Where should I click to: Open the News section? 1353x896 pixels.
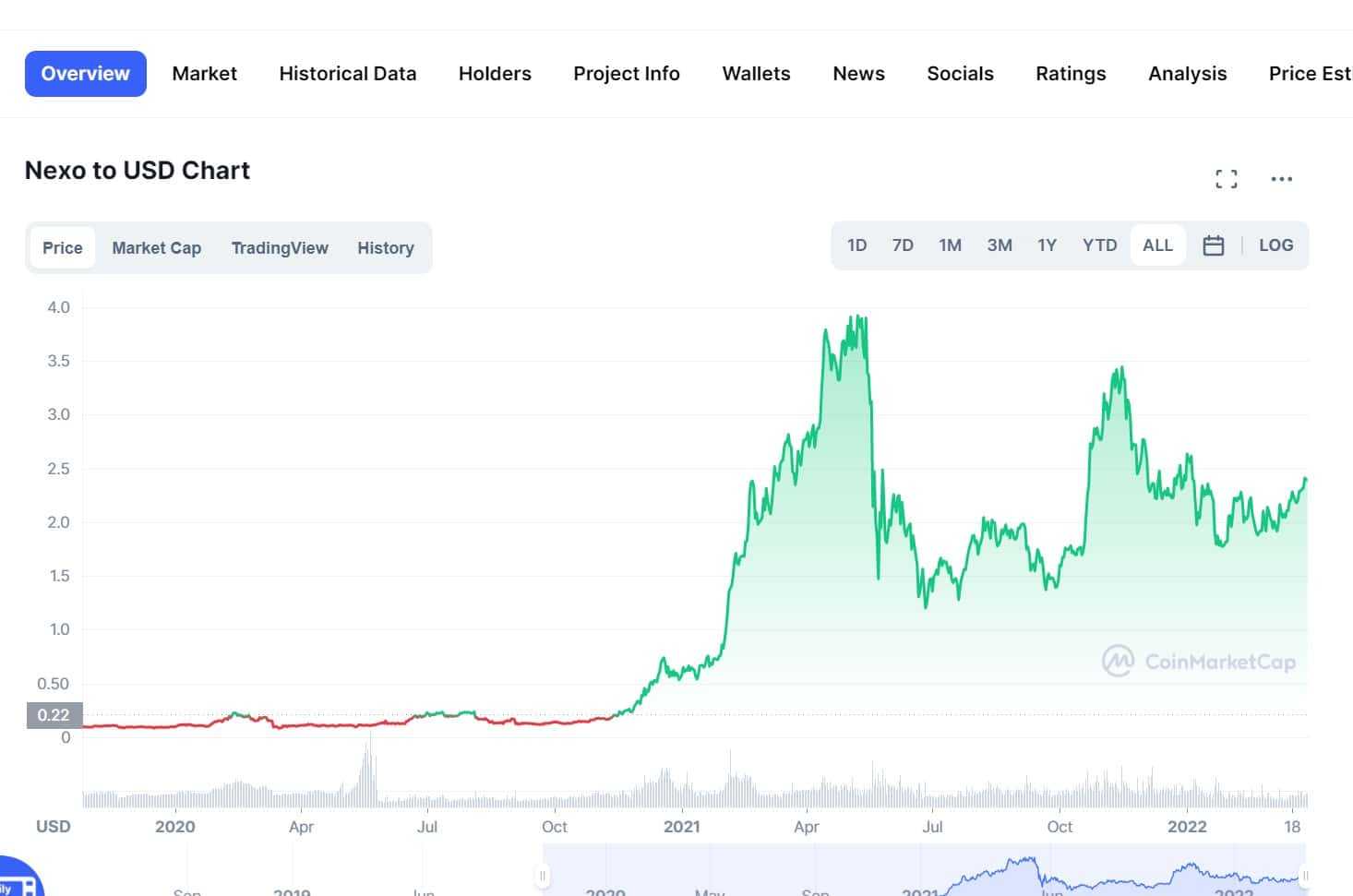pyautogui.click(x=858, y=74)
